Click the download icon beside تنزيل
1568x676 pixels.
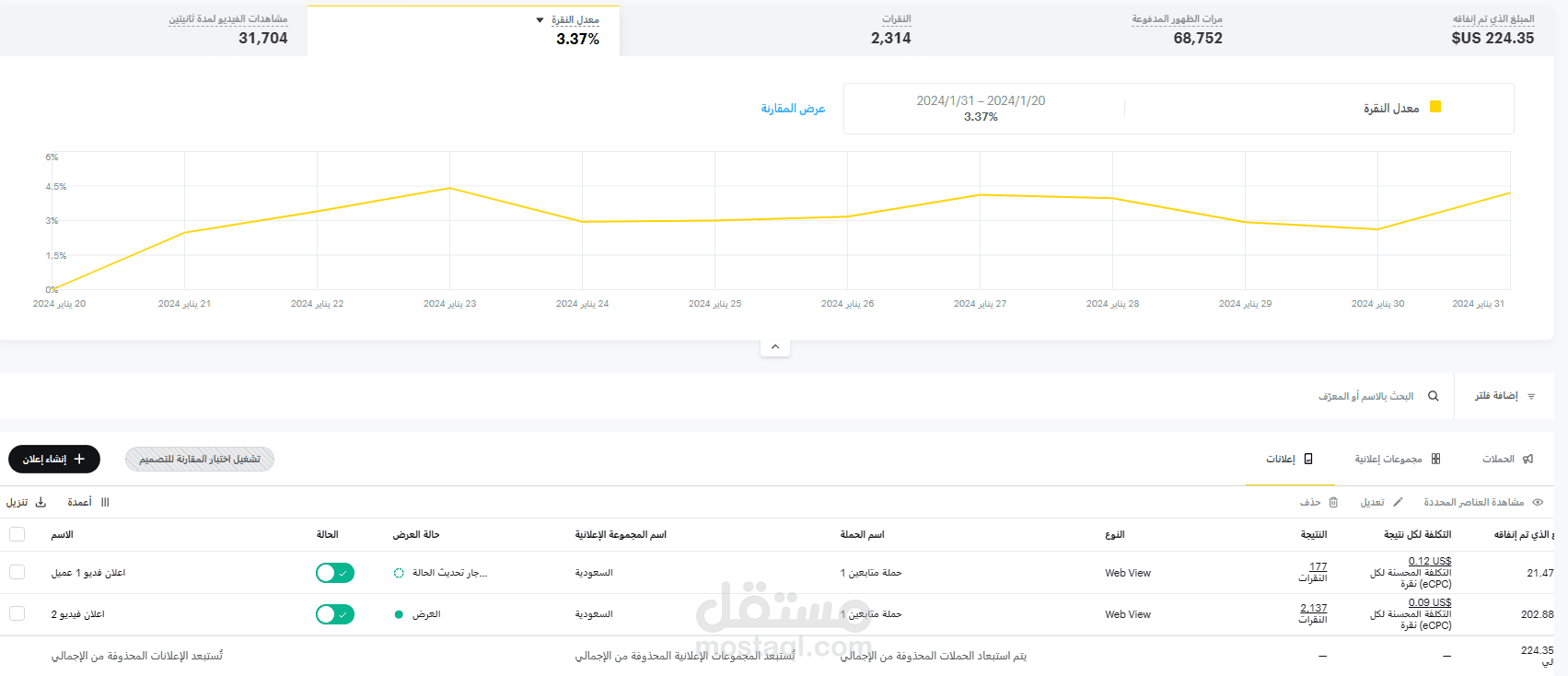point(41,502)
